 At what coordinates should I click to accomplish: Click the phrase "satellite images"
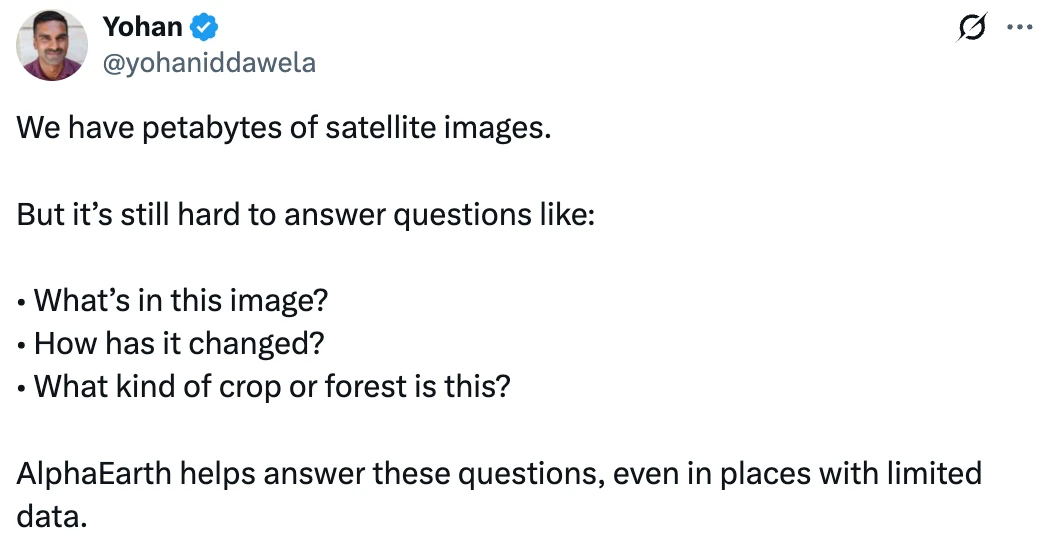[438, 129]
